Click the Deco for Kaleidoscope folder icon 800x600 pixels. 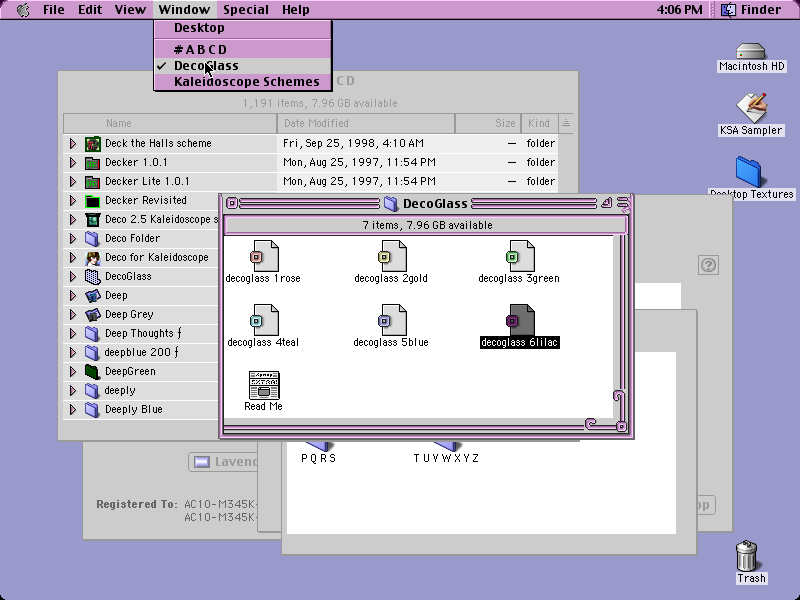92,258
